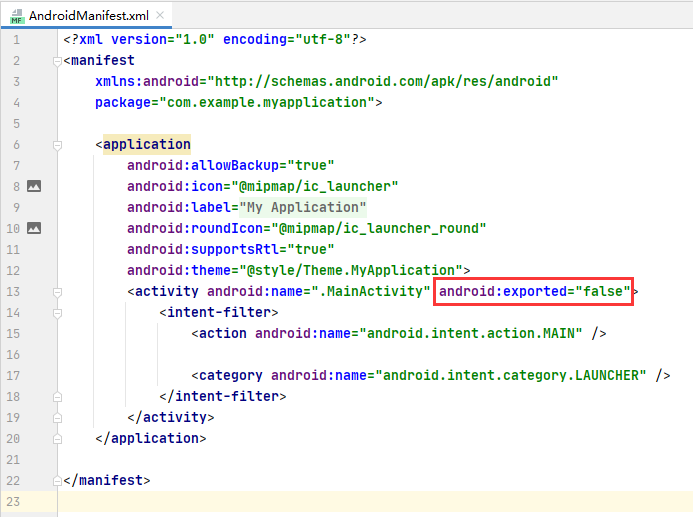Viewport: 693px width, 517px height.
Task: Click the closing </manifest> tag
Action: [107, 480]
